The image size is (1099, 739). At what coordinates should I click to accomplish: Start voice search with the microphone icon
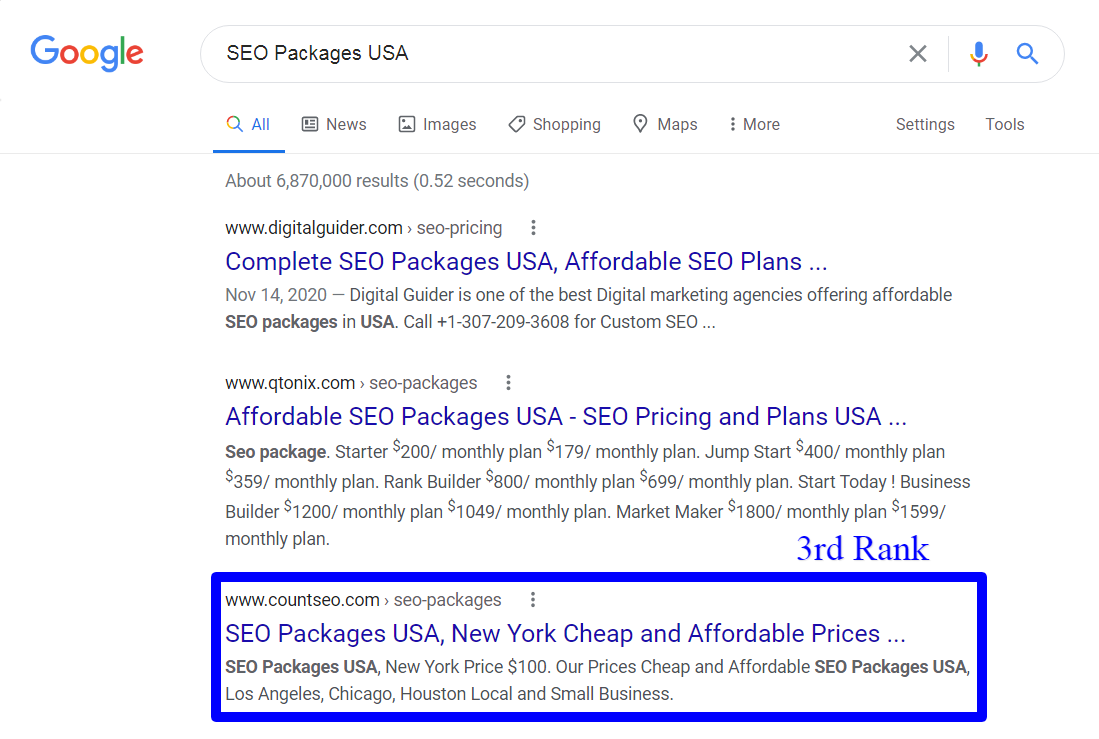978,53
